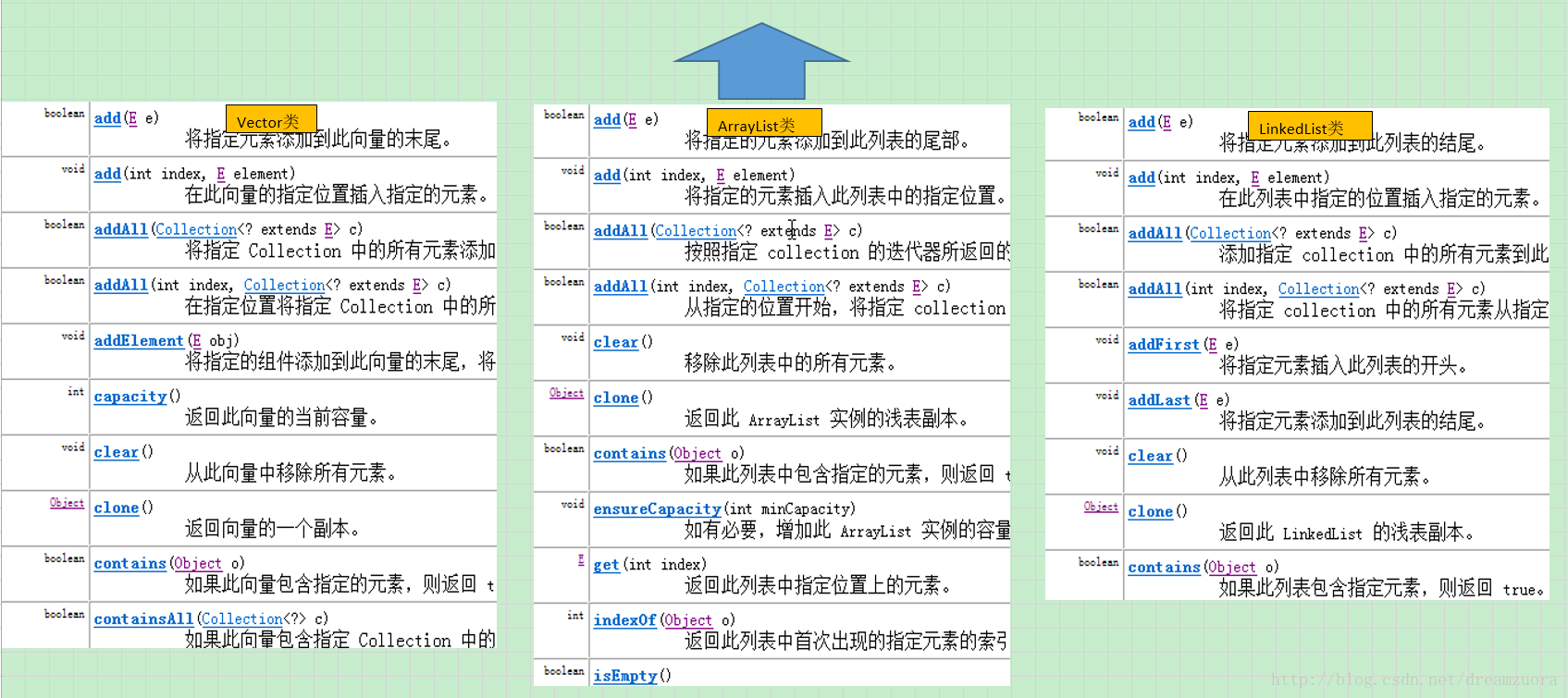The height and width of the screenshot is (698, 1568).
Task: Click Object parameter in LinkedList's contains row
Action: [1232, 567]
